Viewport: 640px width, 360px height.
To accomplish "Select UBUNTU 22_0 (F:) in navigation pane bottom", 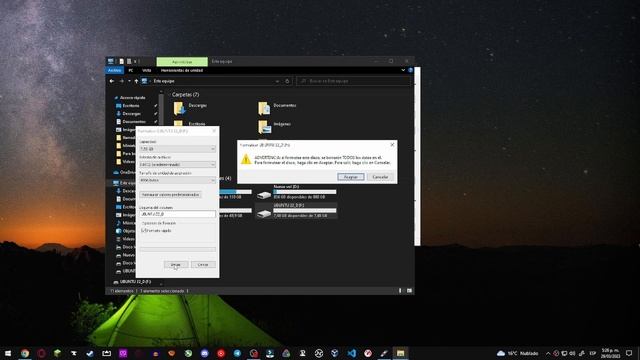I will click(132, 282).
